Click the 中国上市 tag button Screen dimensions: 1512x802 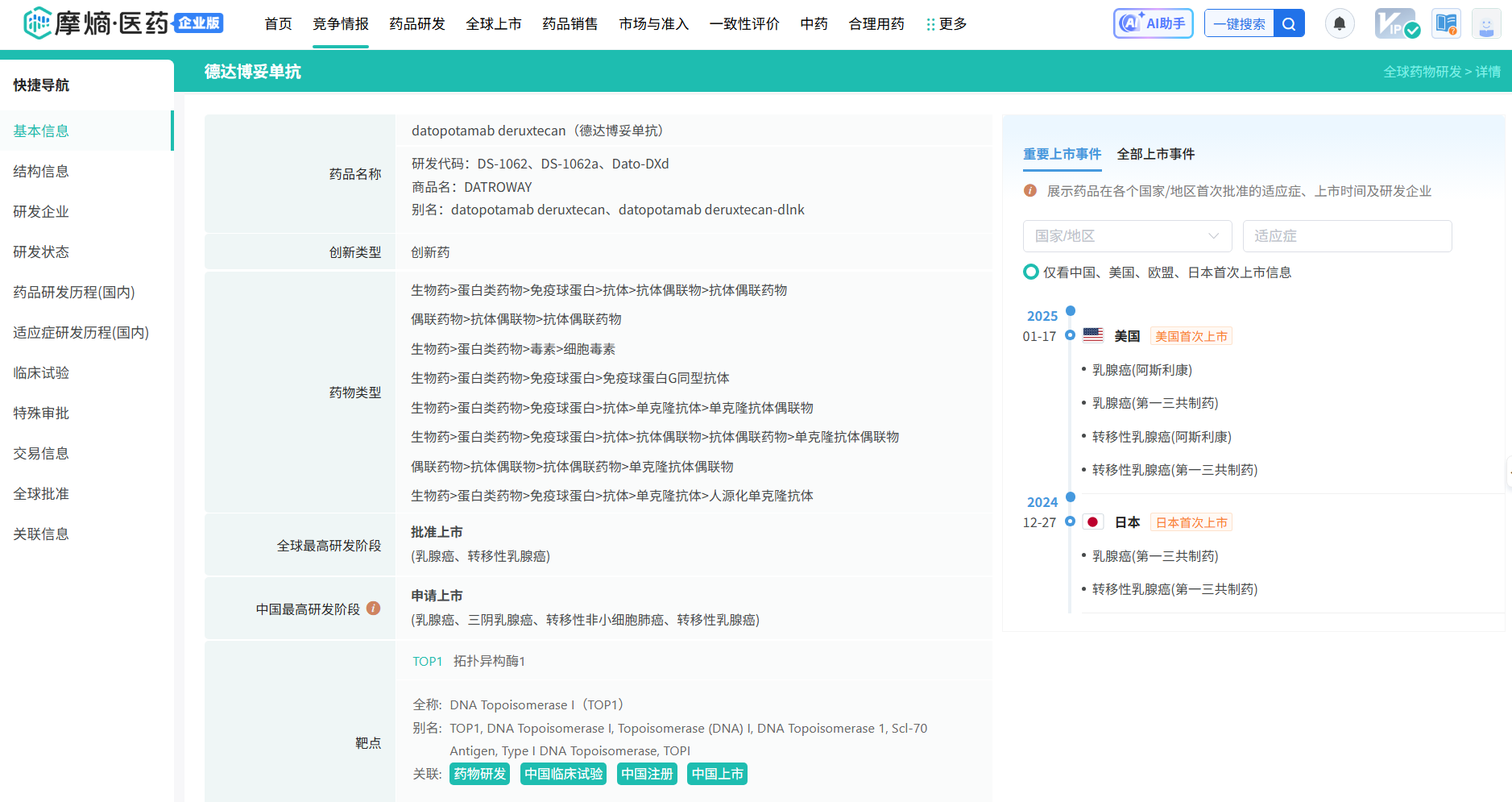[x=717, y=774]
